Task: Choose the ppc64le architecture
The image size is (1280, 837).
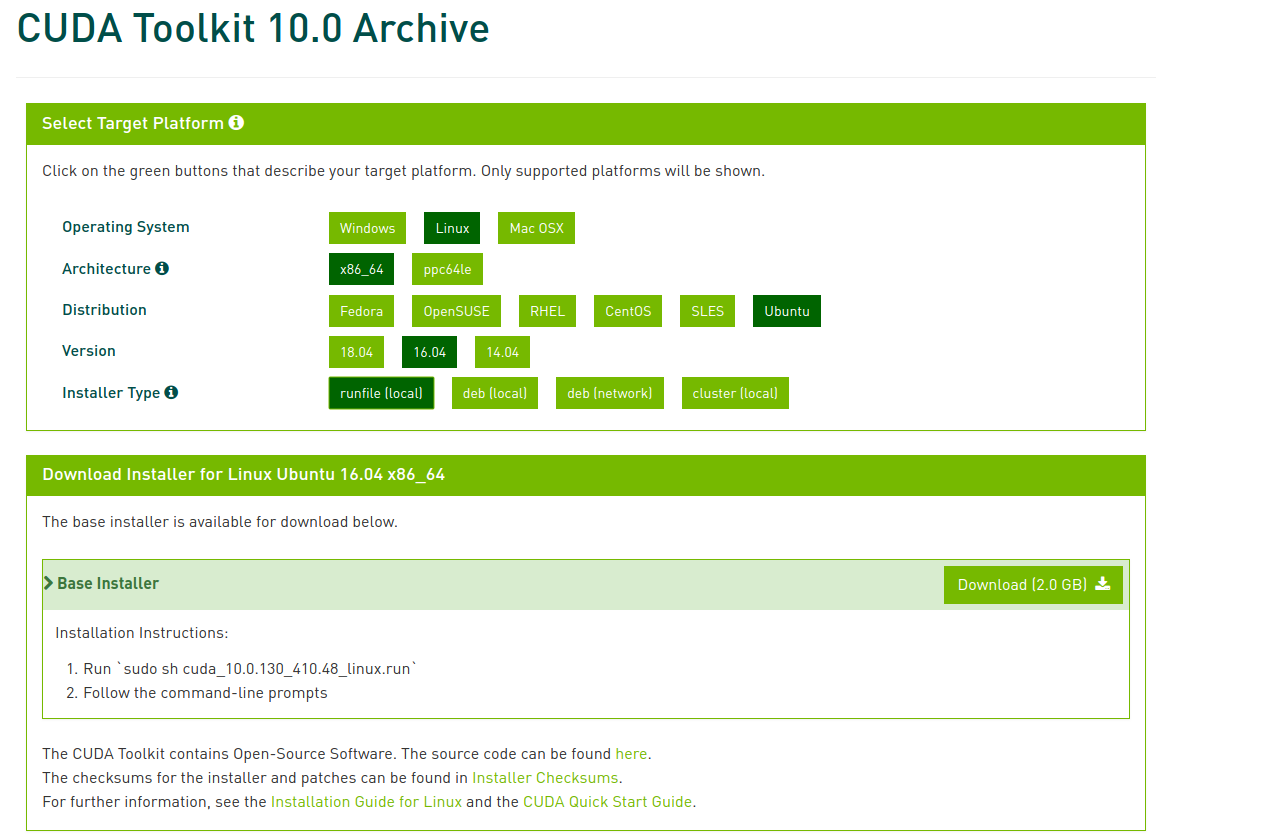Action: (447, 269)
